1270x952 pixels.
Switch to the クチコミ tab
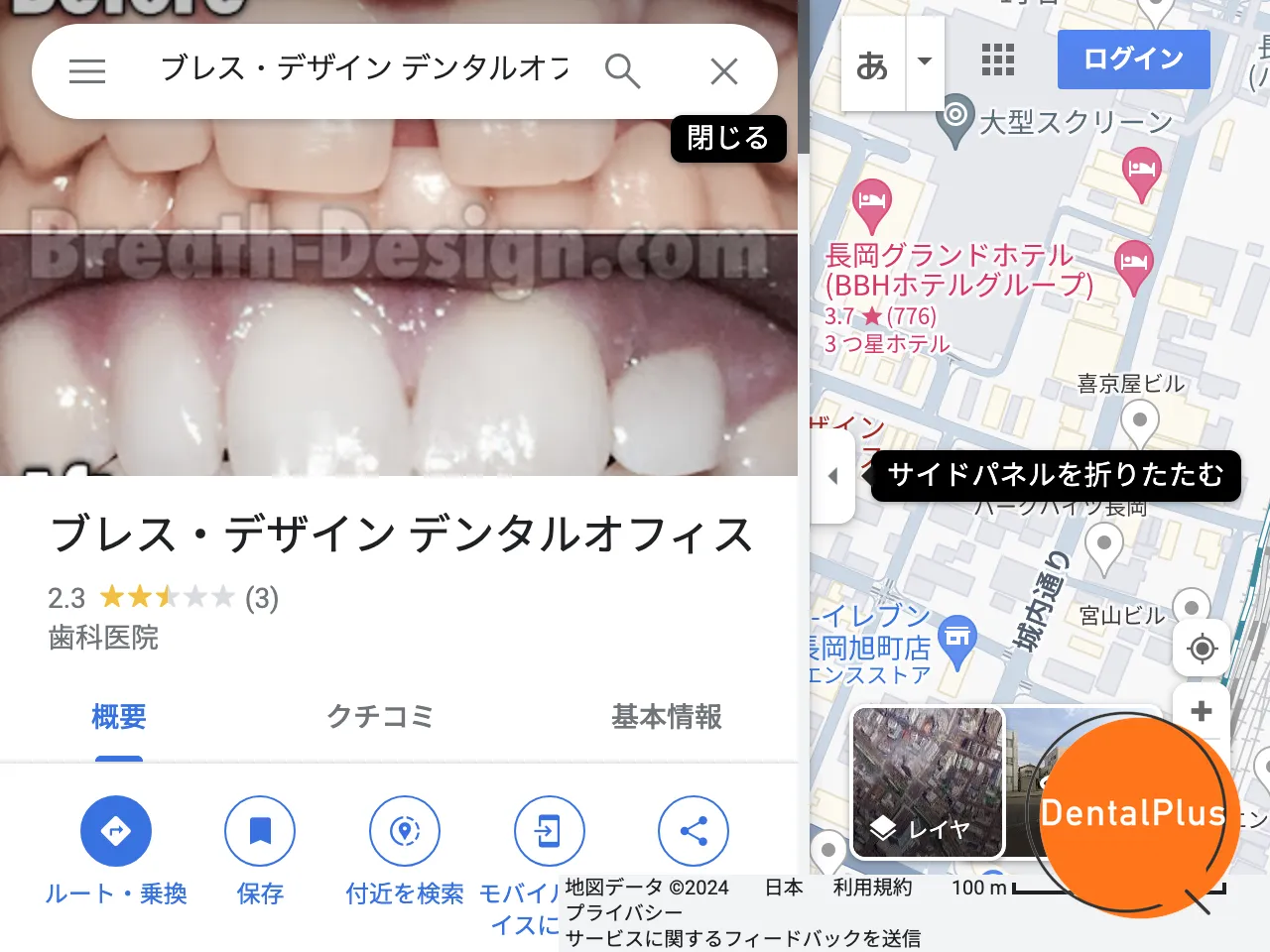[x=381, y=717]
